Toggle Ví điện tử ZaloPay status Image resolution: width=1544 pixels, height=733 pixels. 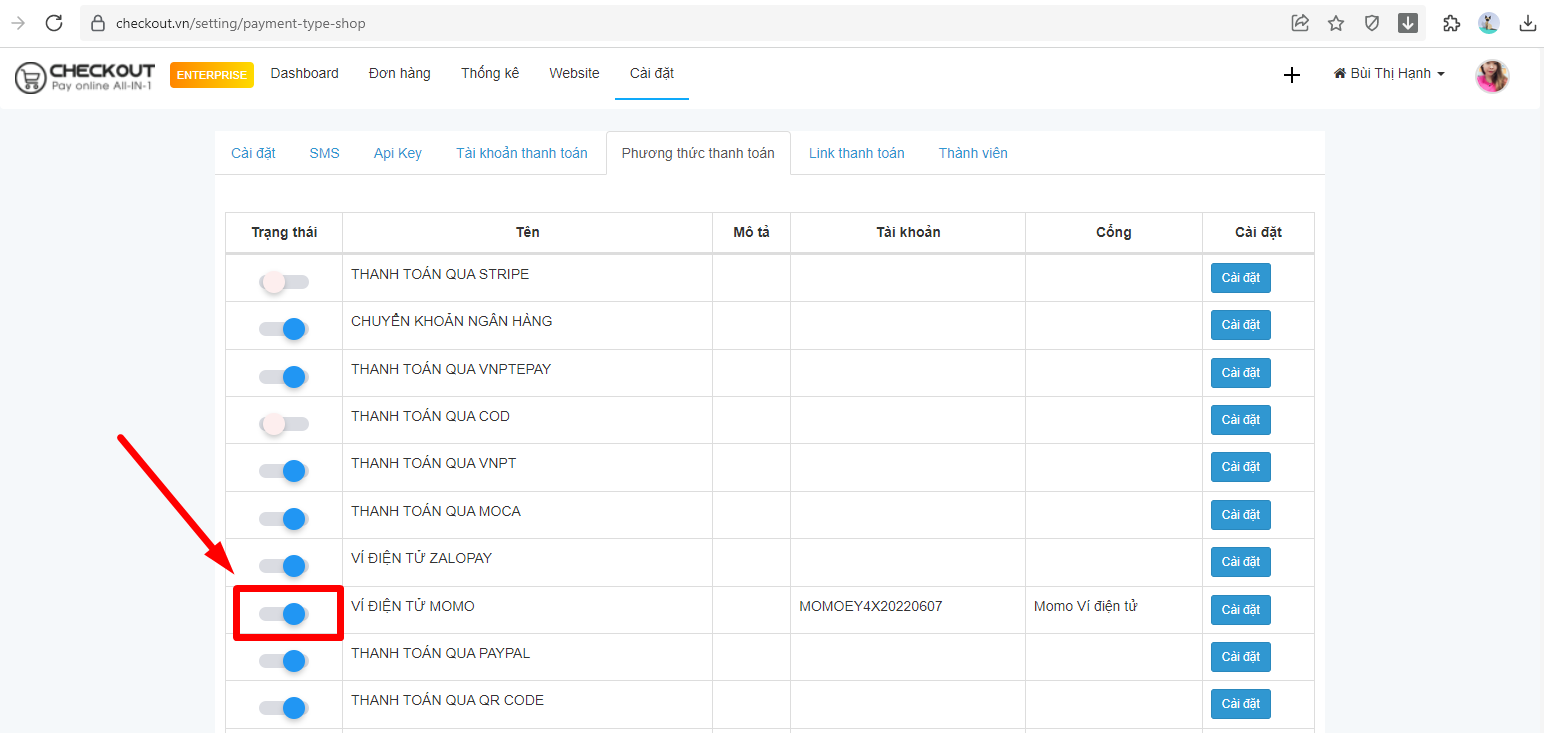283,566
